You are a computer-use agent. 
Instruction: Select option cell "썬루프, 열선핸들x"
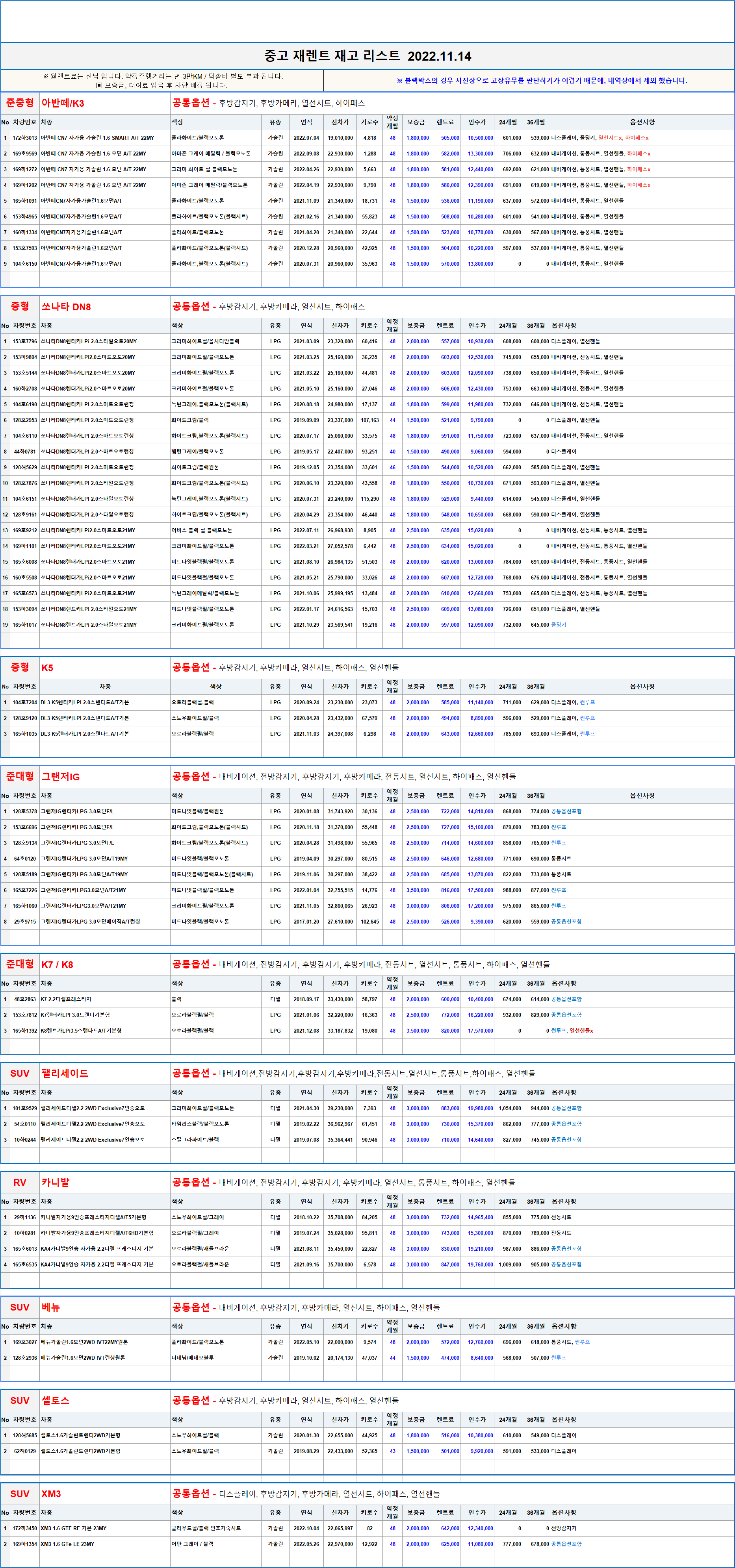pyautogui.click(x=572, y=1031)
